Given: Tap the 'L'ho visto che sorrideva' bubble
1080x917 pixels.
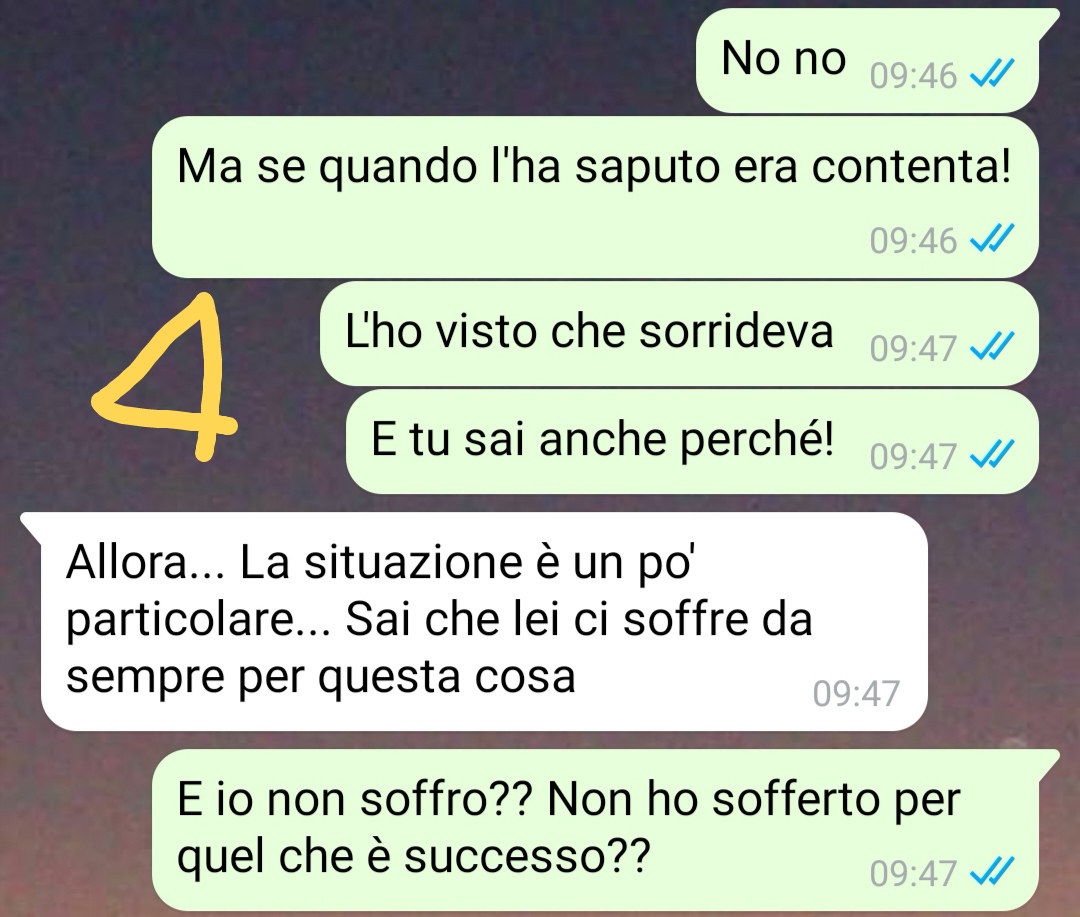Looking at the screenshot, I should coord(679,333).
